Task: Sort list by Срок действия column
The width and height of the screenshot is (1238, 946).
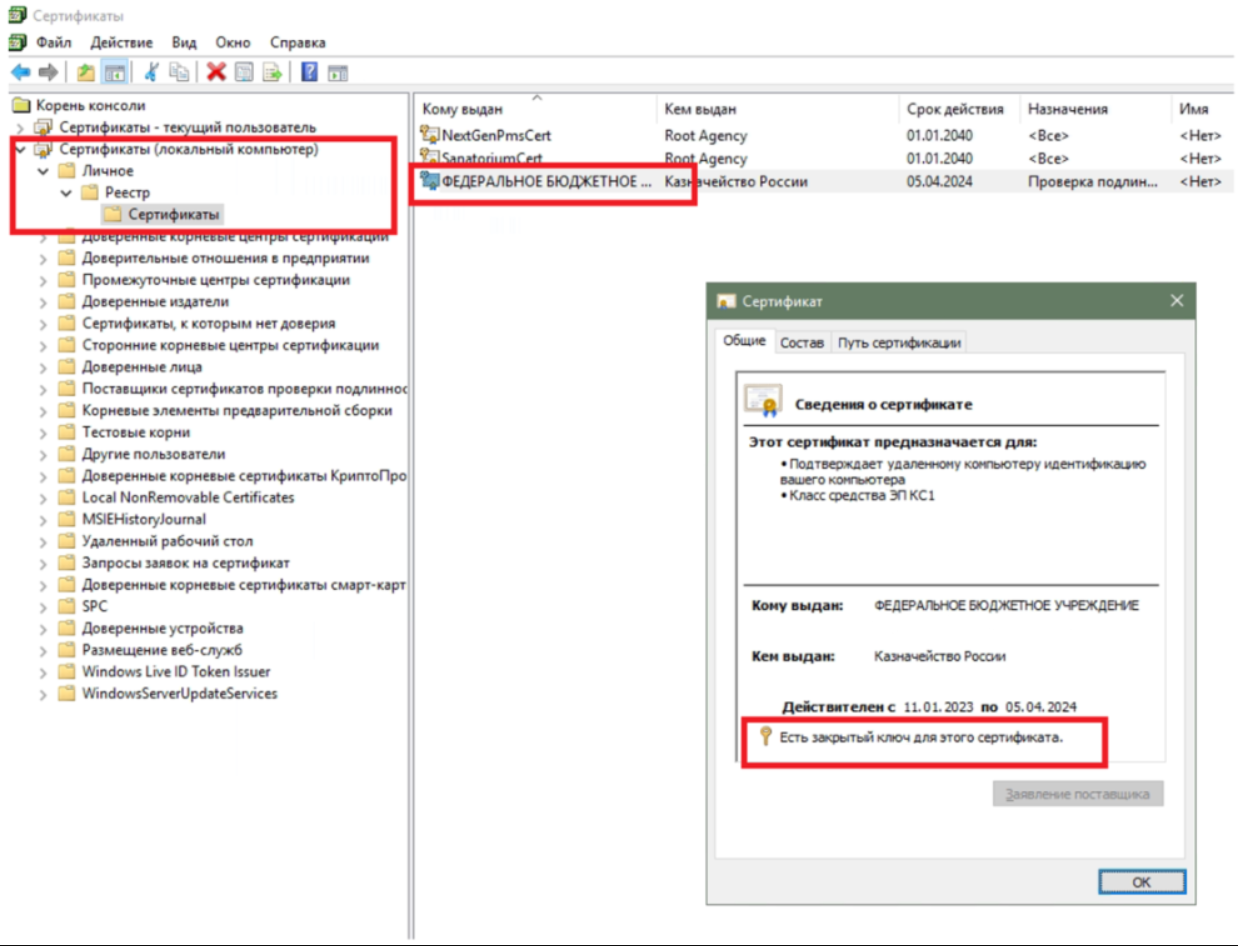Action: [x=955, y=109]
